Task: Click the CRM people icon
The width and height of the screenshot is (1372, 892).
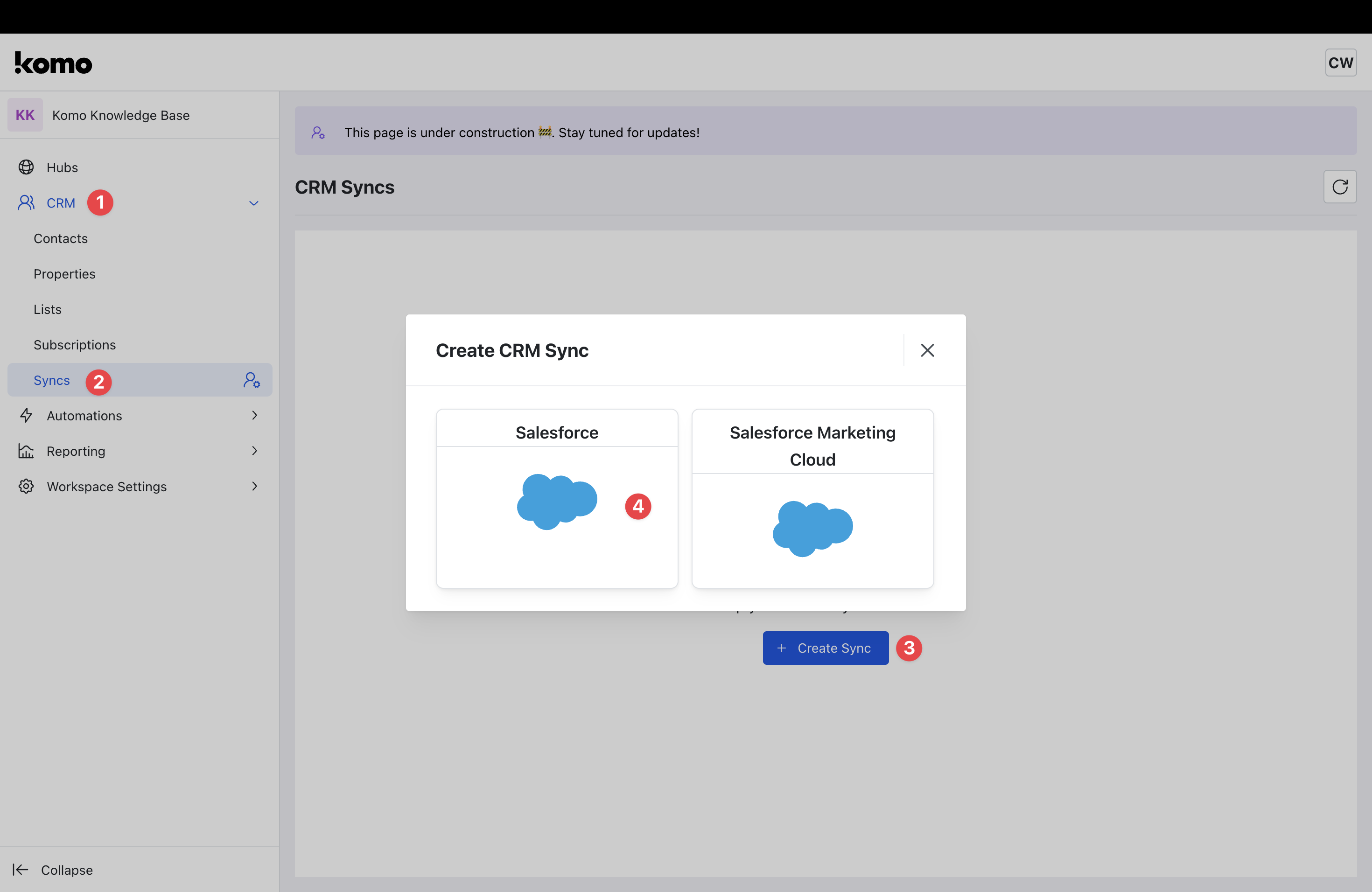Action: click(x=26, y=203)
